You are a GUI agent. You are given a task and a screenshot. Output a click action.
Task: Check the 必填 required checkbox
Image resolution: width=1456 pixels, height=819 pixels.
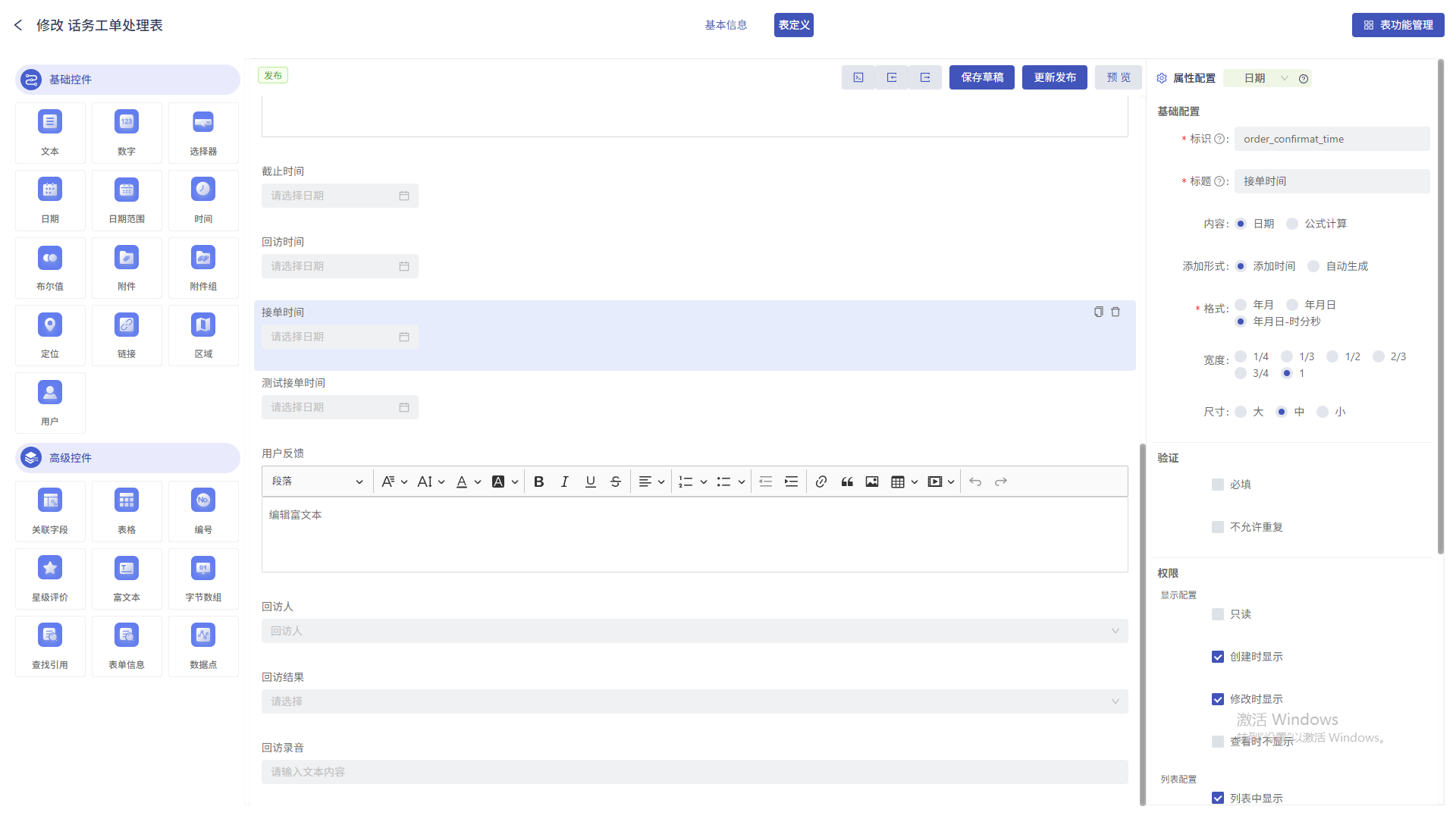pyautogui.click(x=1218, y=485)
